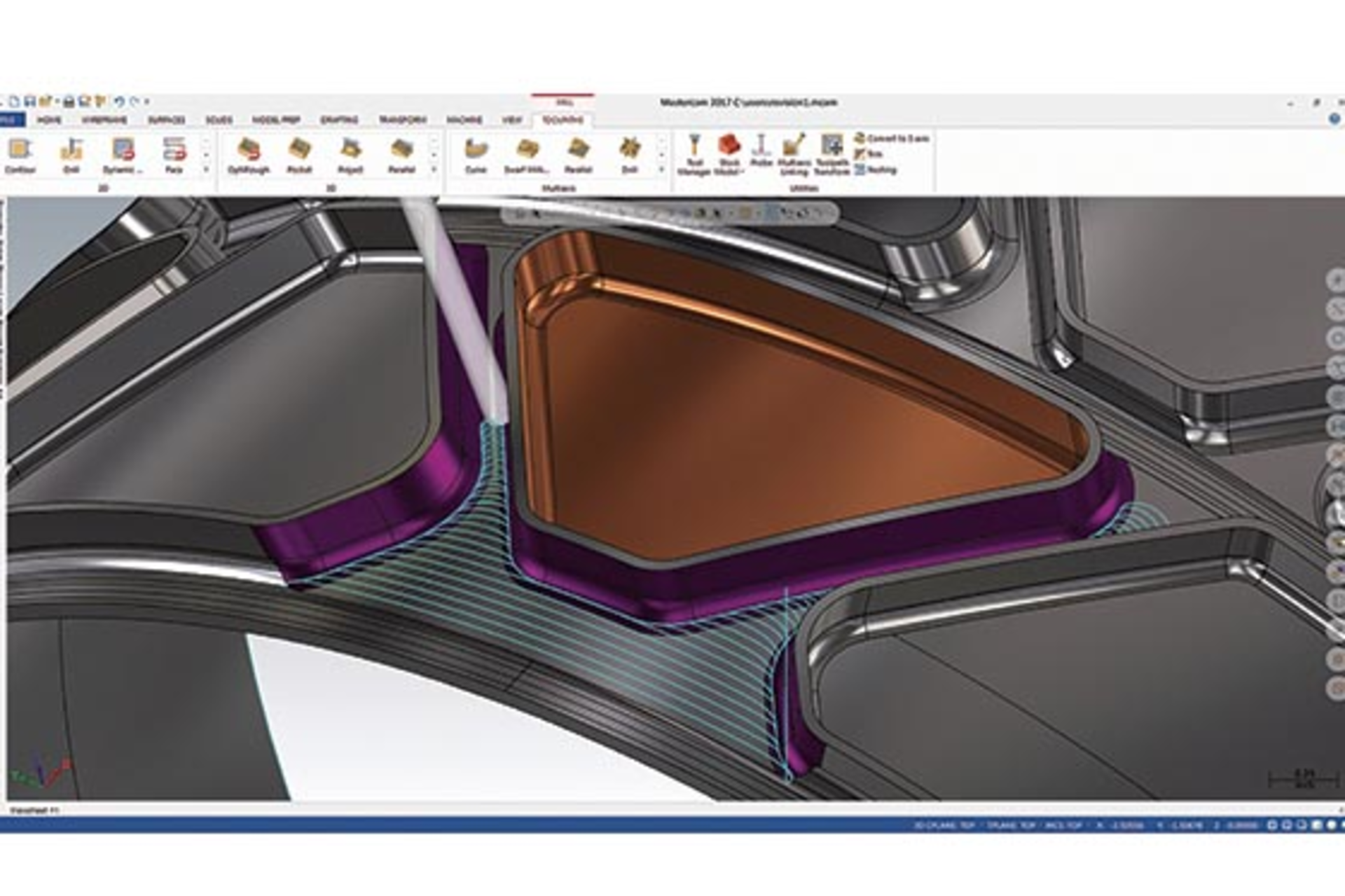This screenshot has height=896, width=1345.
Task: Select the Probe utility icon
Action: (761, 150)
